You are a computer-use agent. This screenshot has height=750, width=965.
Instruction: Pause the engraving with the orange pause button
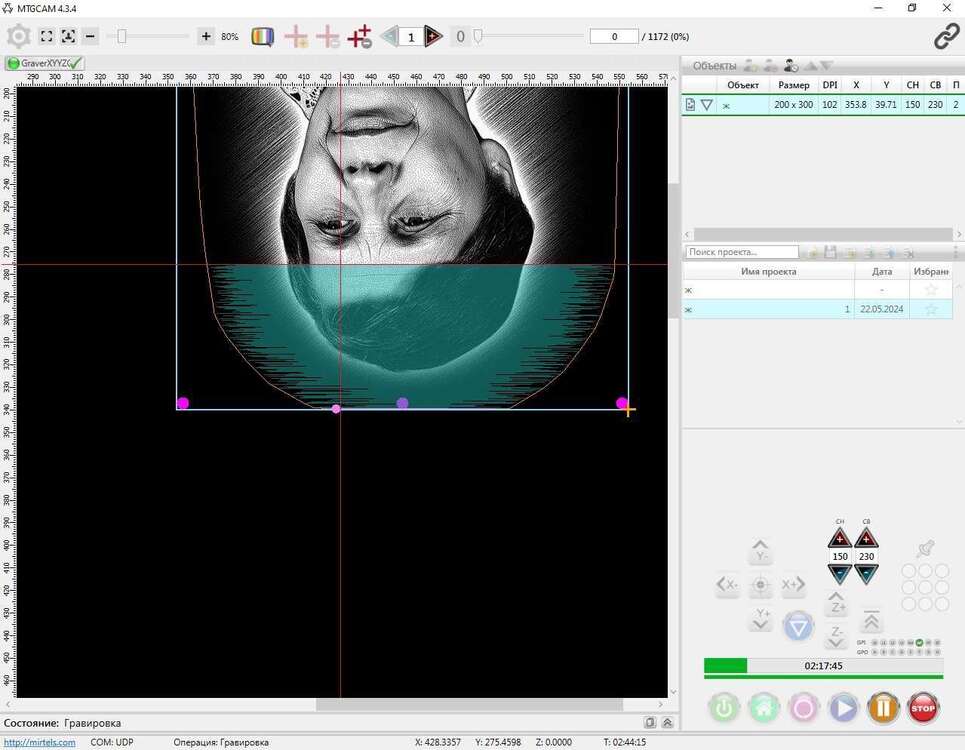coord(883,707)
